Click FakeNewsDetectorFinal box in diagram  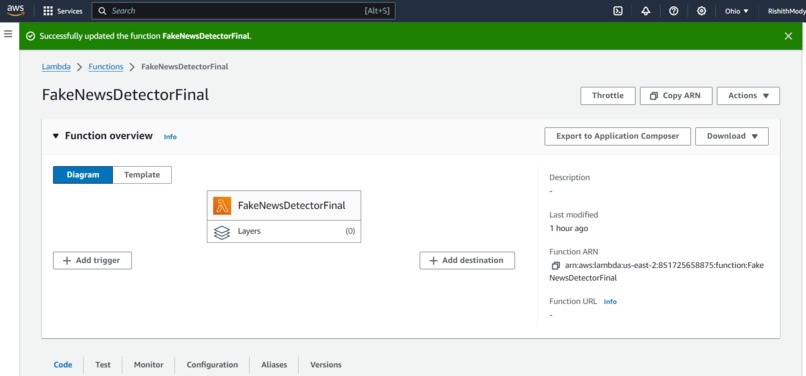284,206
